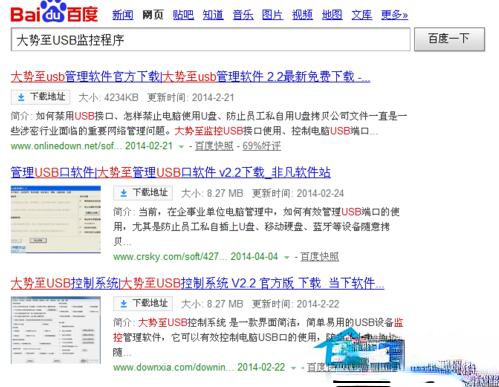This screenshot has width=499, height=387.
Task: Expand dropdown arrow after onlinedown.net date
Action: 181,147
